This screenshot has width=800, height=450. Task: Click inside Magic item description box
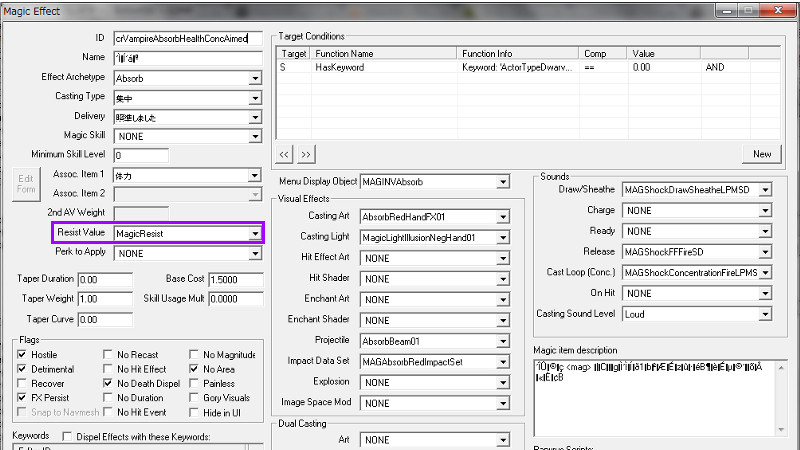[655, 398]
